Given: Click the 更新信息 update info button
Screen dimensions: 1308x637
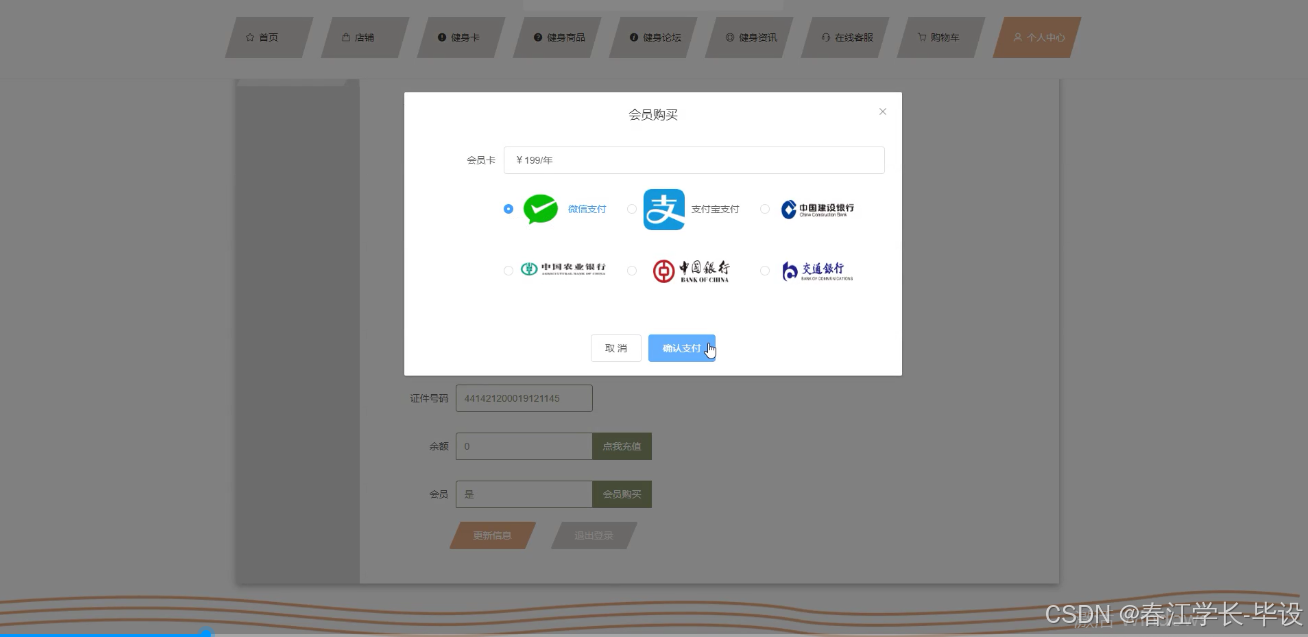Looking at the screenshot, I should (x=491, y=535).
